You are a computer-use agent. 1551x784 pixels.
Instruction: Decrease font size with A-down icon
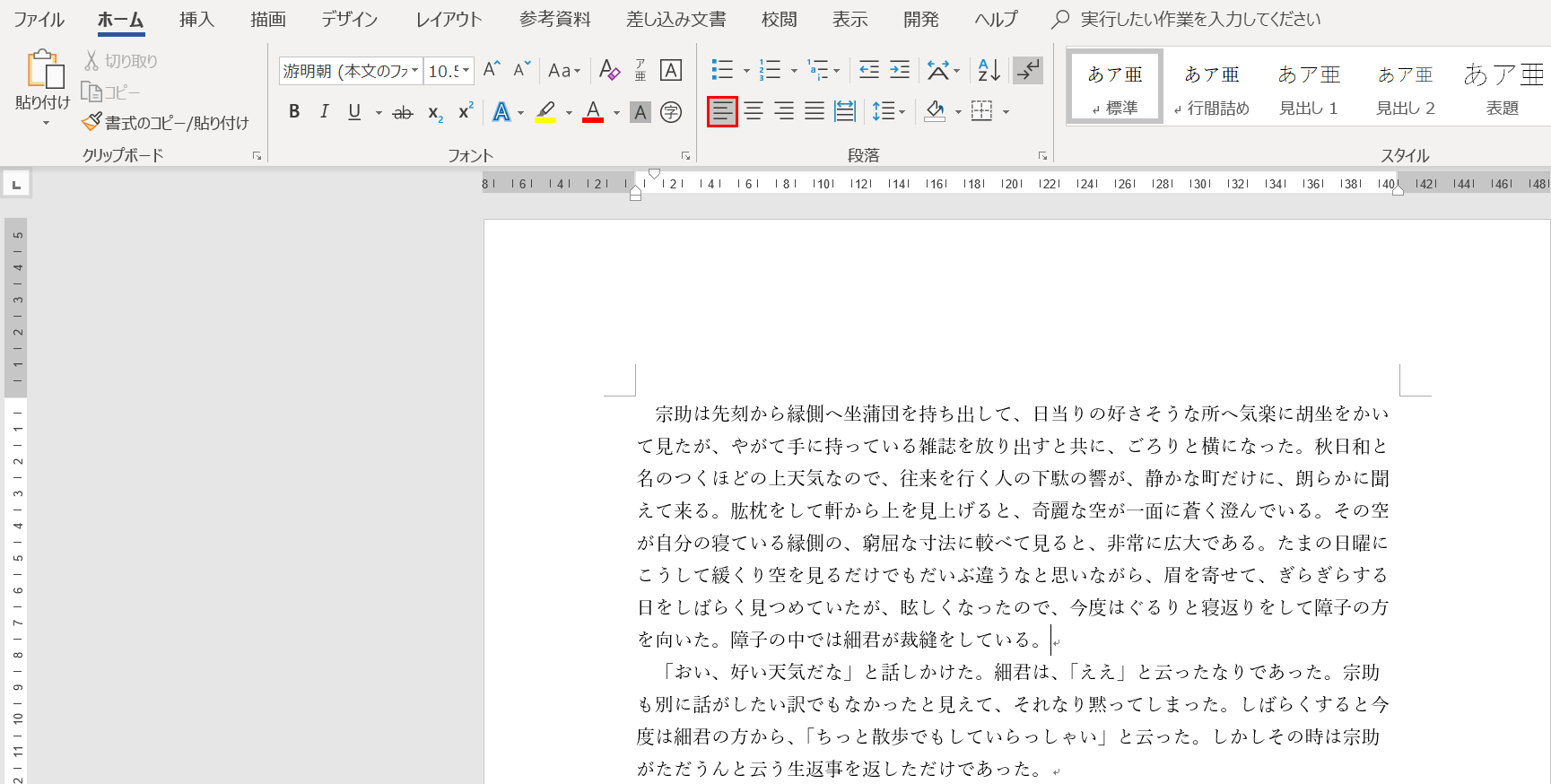point(522,70)
